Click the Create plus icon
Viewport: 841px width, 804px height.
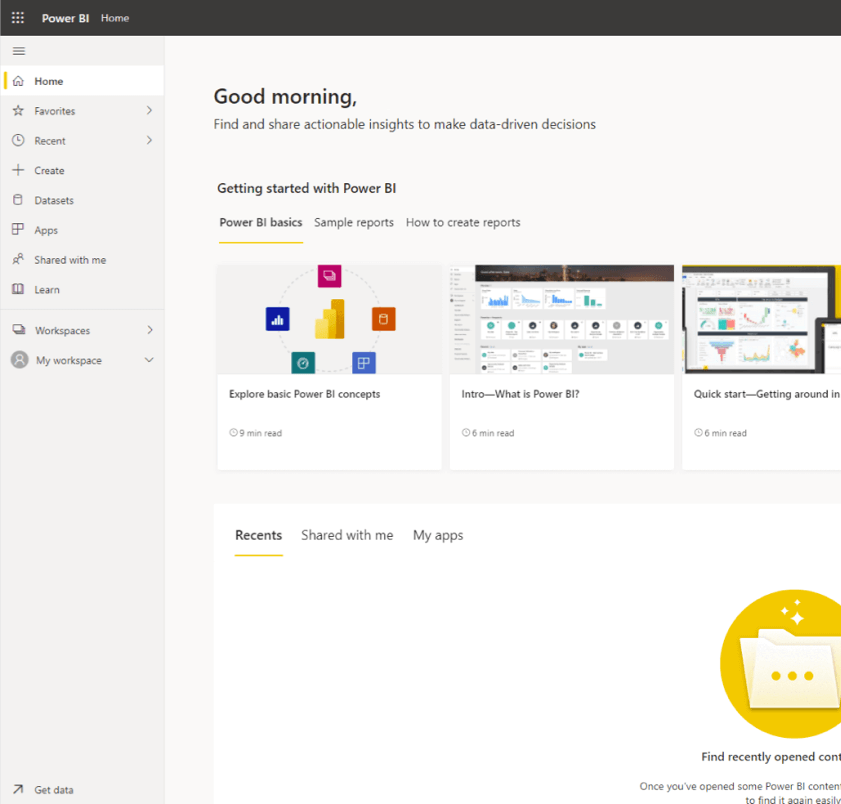(x=18, y=170)
